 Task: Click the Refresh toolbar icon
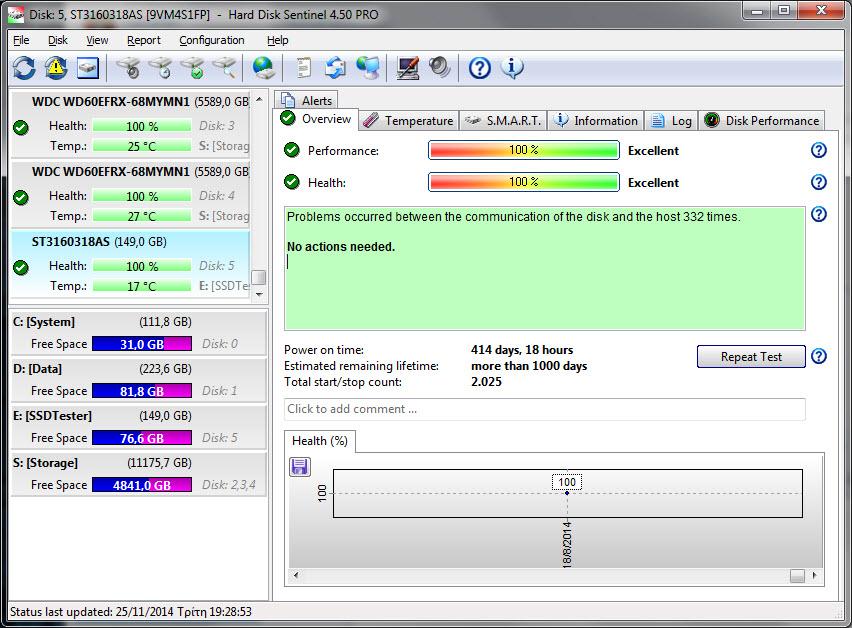click(x=24, y=68)
